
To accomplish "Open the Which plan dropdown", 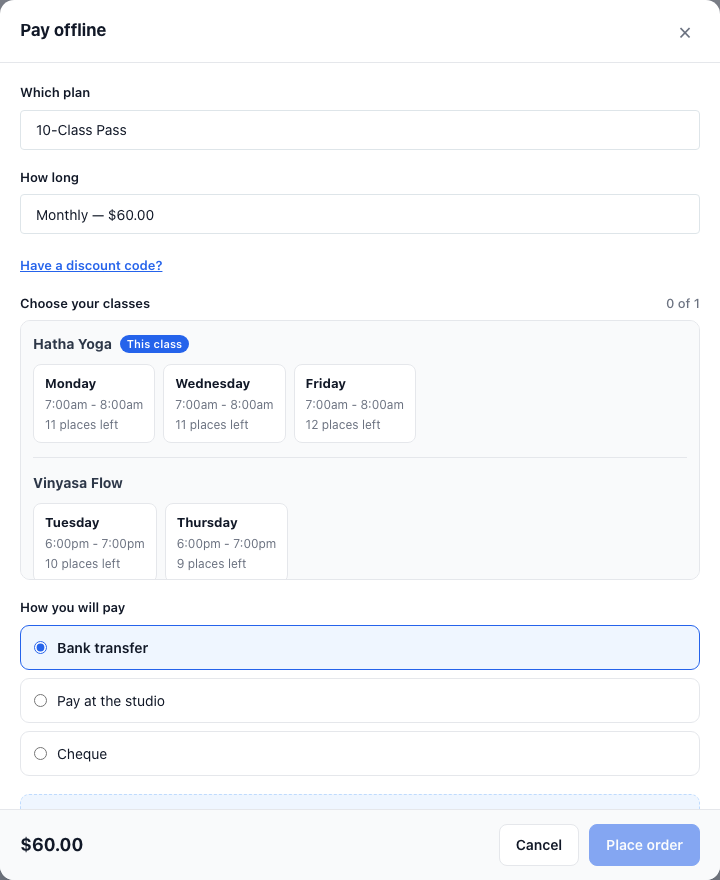I will coord(360,130).
